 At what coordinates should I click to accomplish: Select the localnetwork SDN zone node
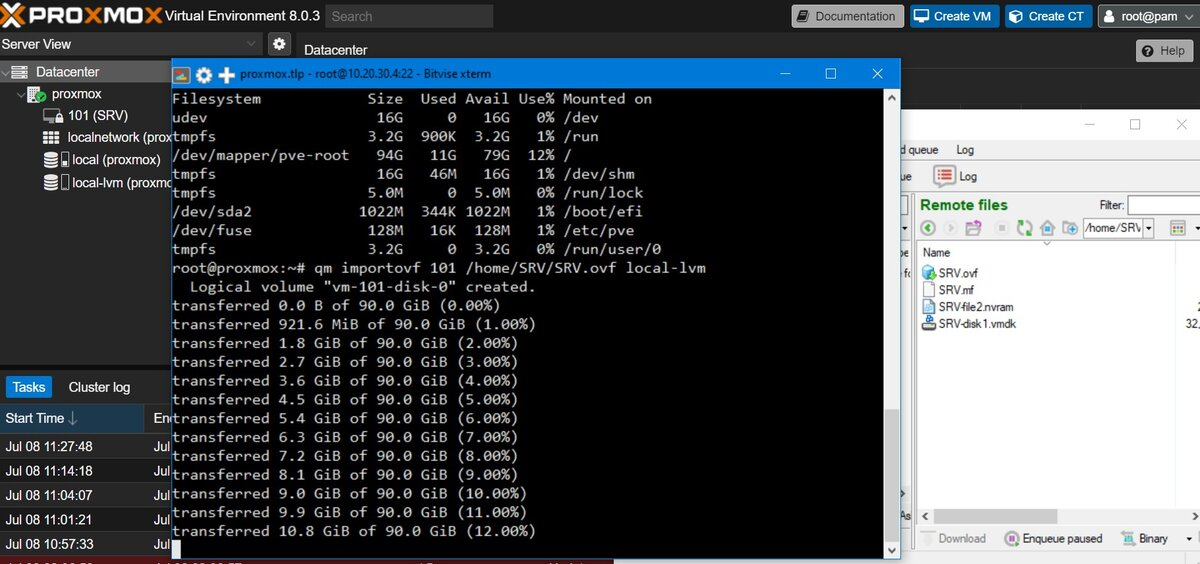point(105,137)
